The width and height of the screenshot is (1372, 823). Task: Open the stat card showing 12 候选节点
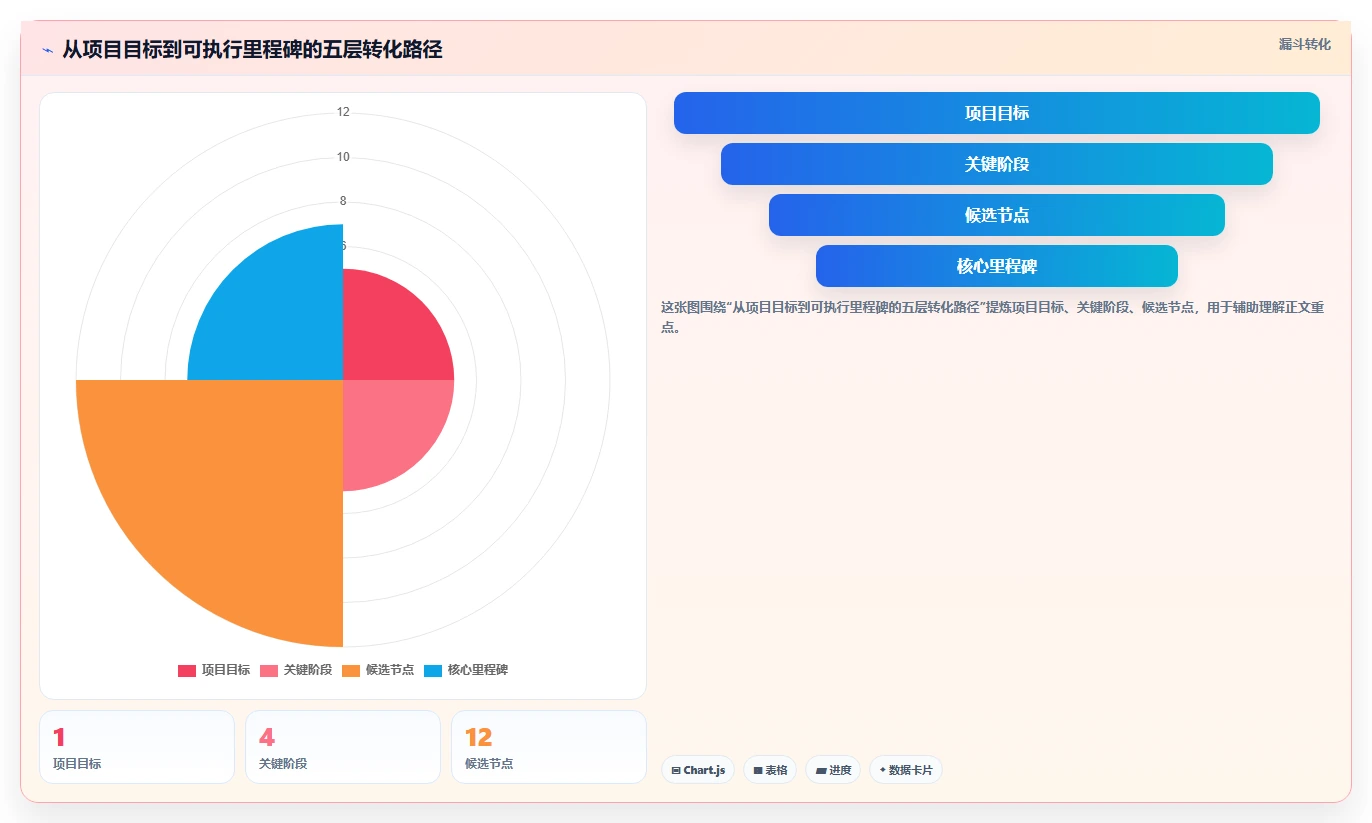pyautogui.click(x=549, y=747)
